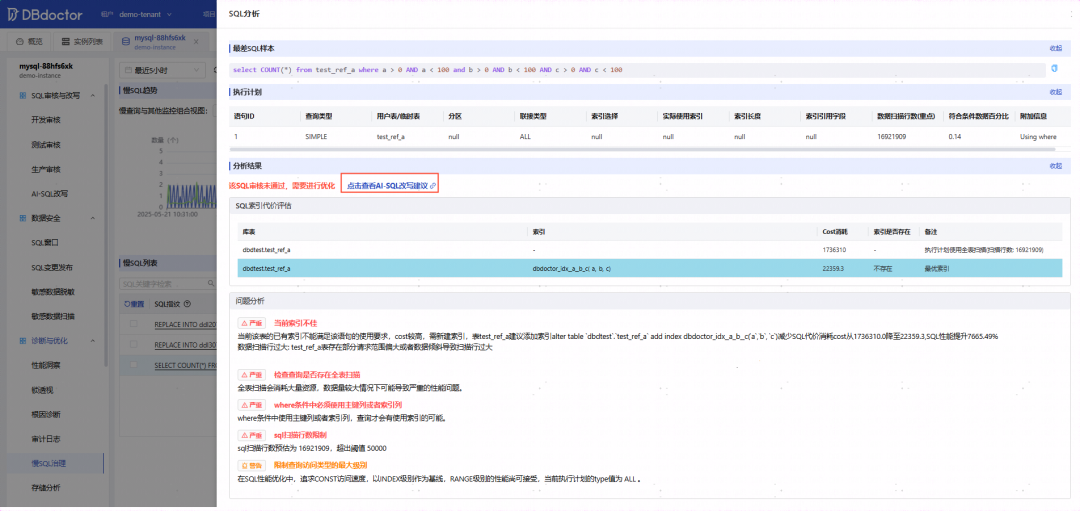This screenshot has width=1080, height=511.
Task: Click the 最优索引 remark cell
Action: (936, 269)
